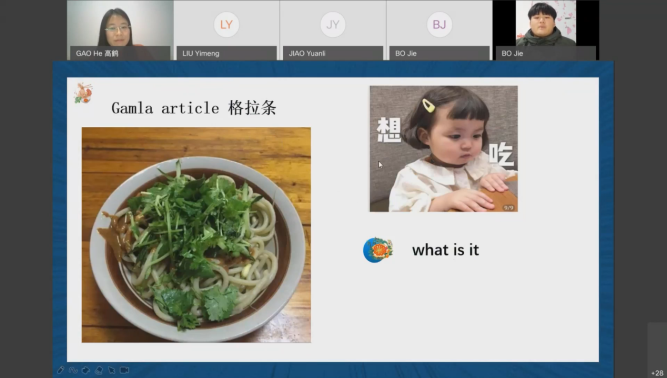Click the camera icon in presentation toolbar

coord(124,370)
